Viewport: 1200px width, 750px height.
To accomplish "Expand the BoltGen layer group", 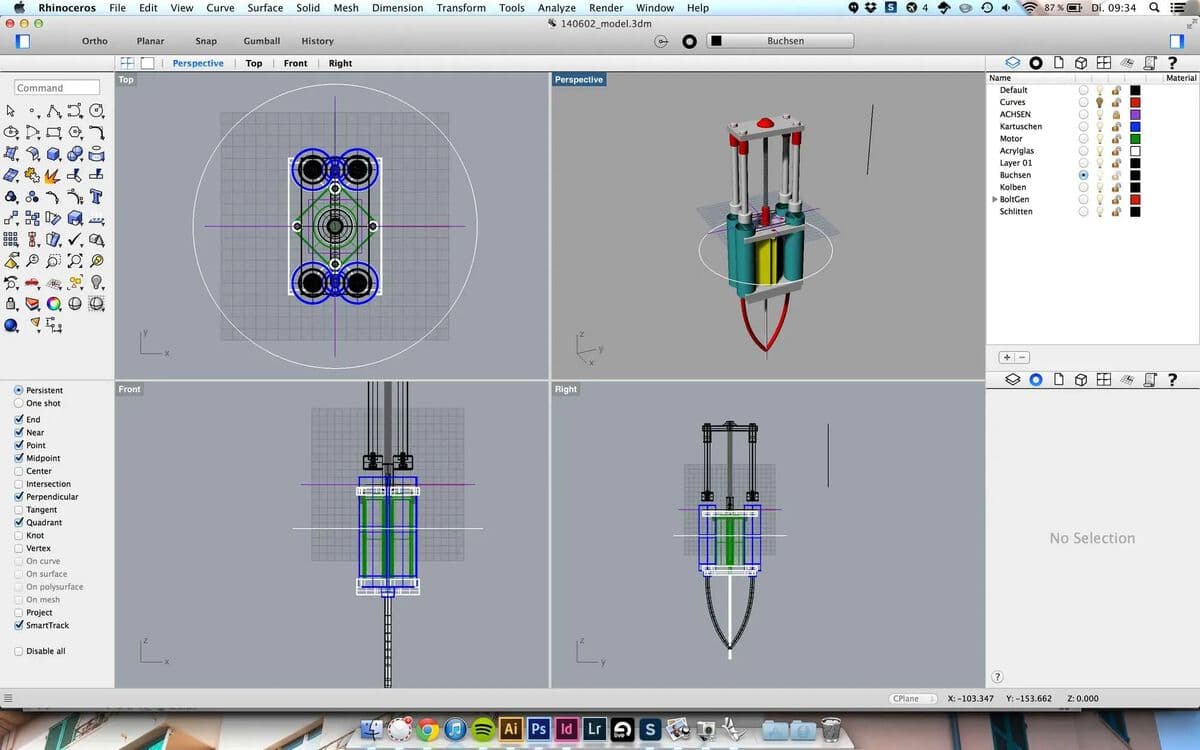I will pyautogui.click(x=994, y=199).
